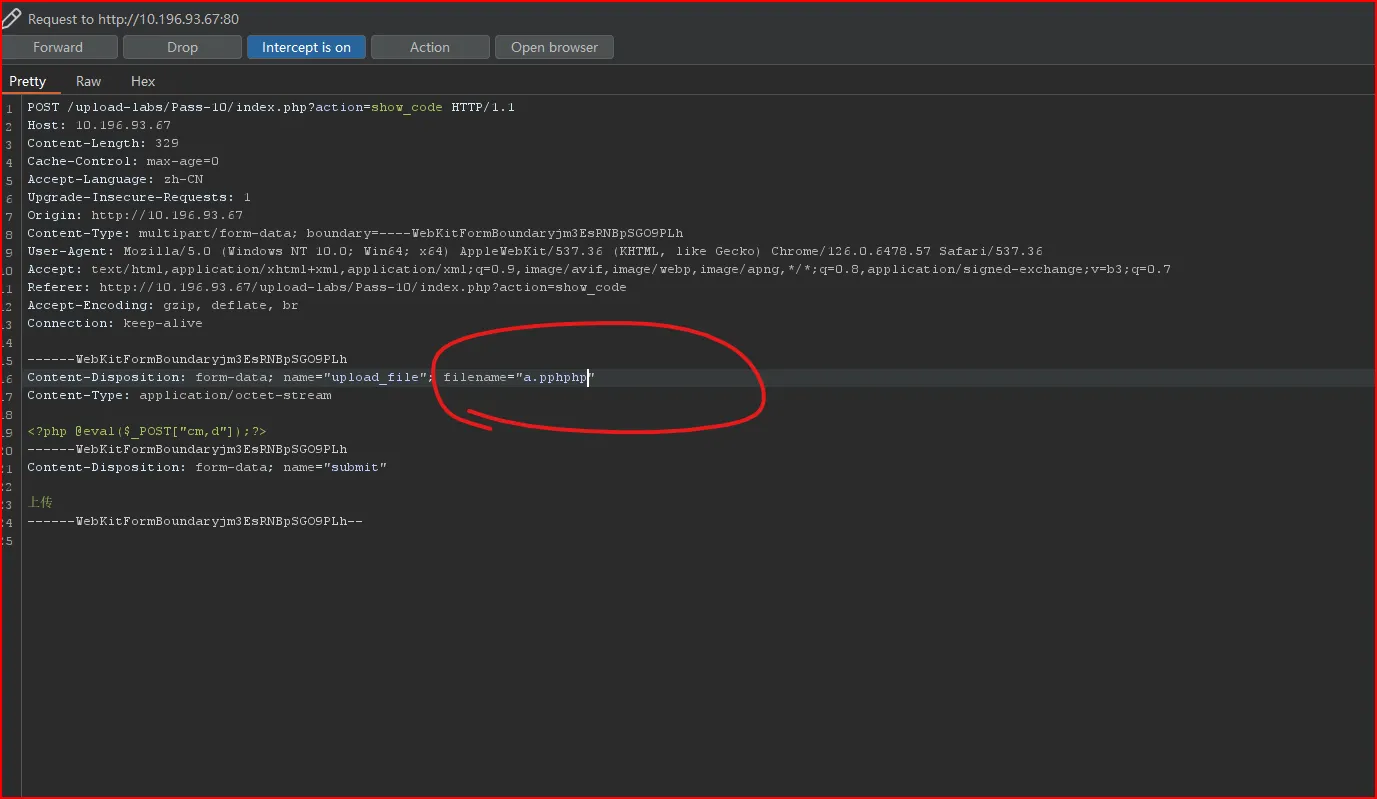This screenshot has width=1377, height=799.
Task: Click the Accept: text/html header line
Action: tap(599, 269)
